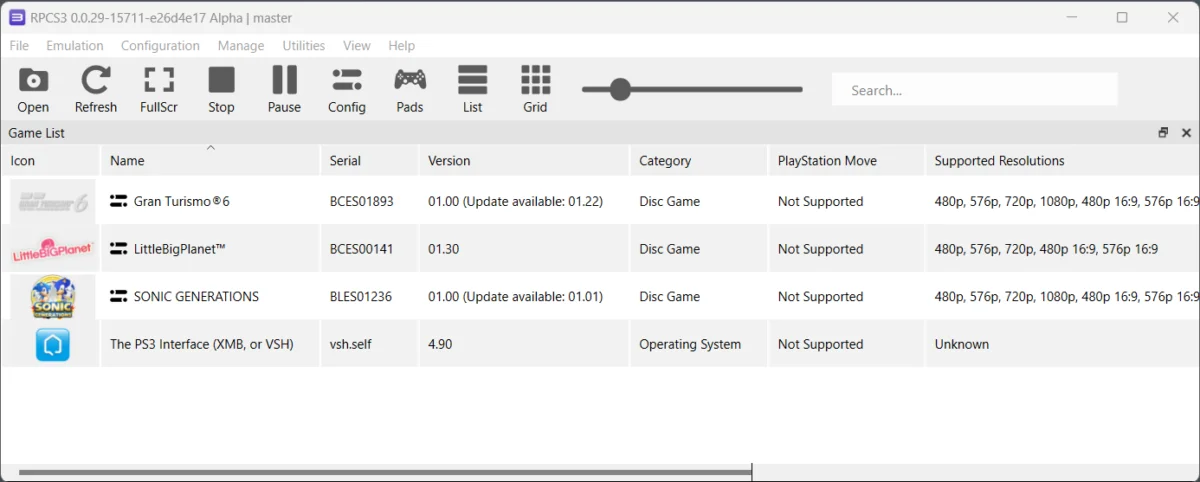This screenshot has height=482, width=1200.
Task: Open the Emulation menu
Action: tap(75, 45)
